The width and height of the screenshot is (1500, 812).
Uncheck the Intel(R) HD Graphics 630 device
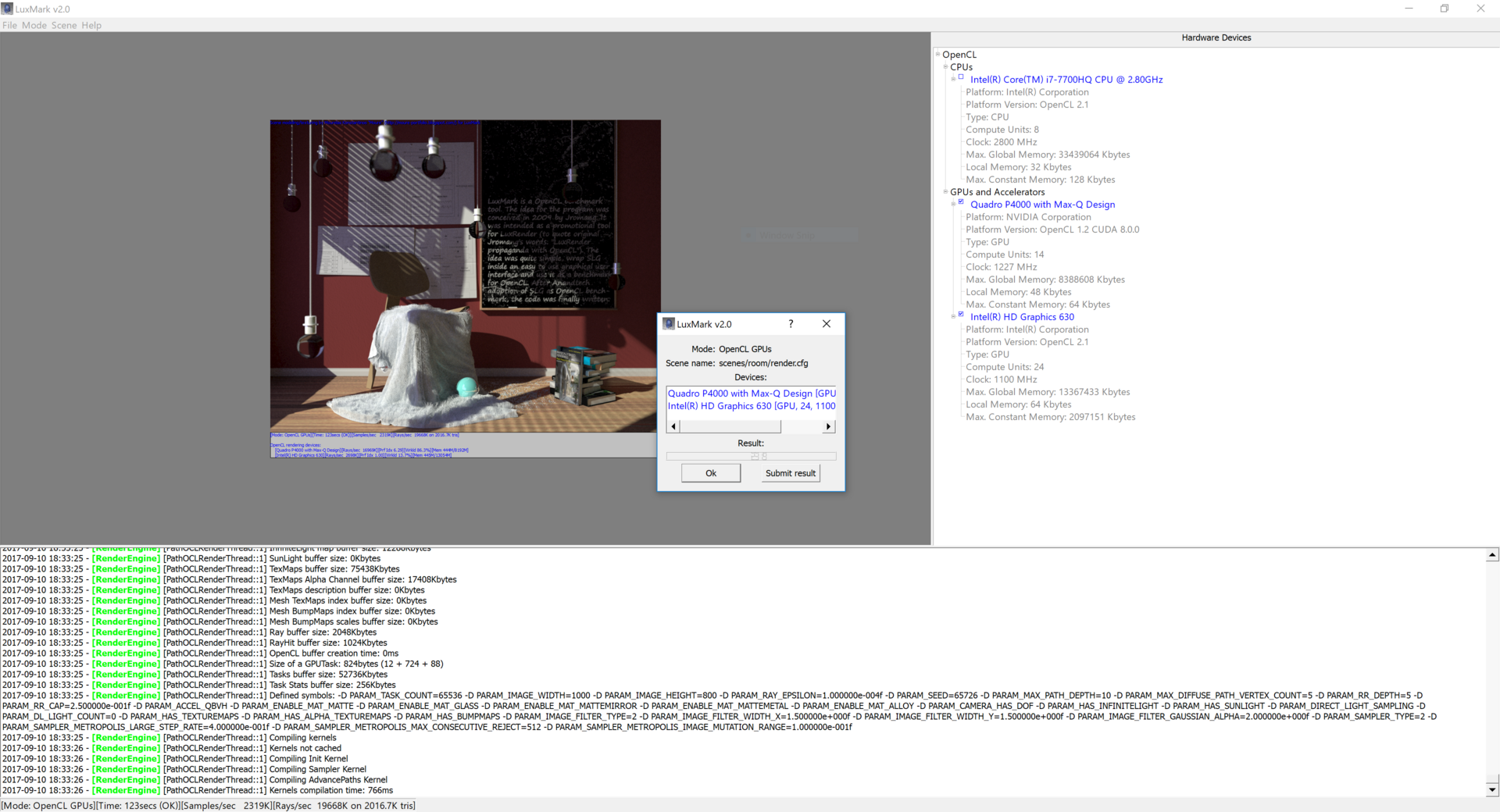click(961, 315)
